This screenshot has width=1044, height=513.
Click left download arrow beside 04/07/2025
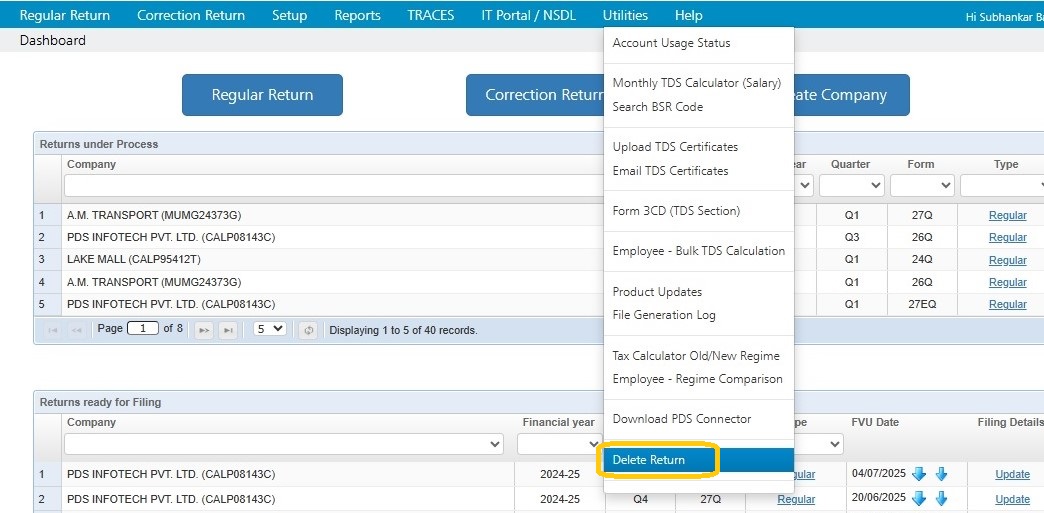point(919,474)
